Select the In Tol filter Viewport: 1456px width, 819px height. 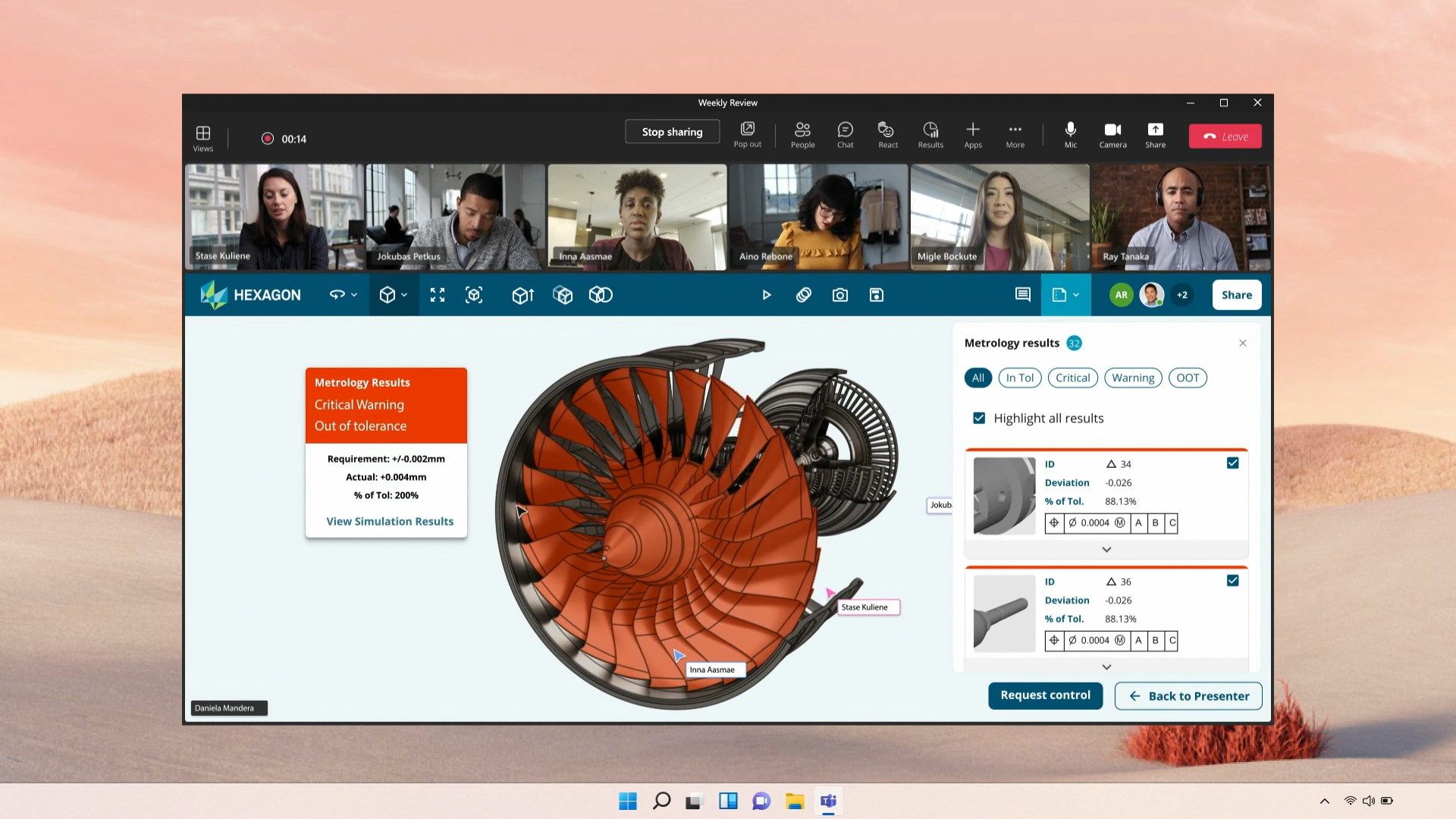coord(1020,378)
